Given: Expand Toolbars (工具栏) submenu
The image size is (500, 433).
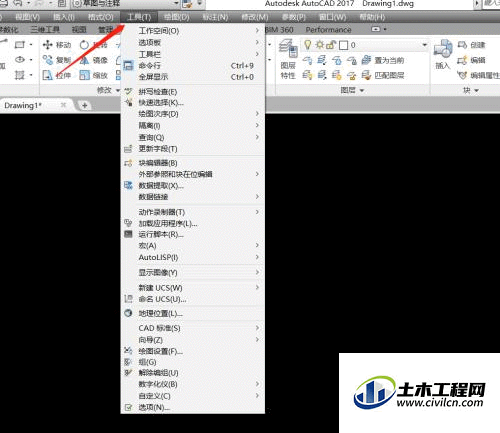Looking at the screenshot, I should (x=193, y=54).
